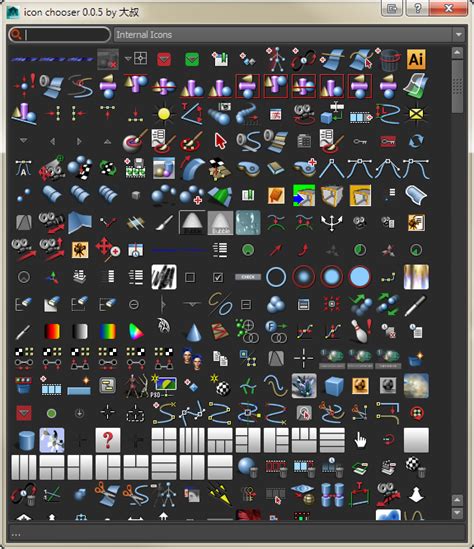The image size is (474, 549).
Task: Choose the cloudy sky thumbnail icon
Action: click(416, 386)
